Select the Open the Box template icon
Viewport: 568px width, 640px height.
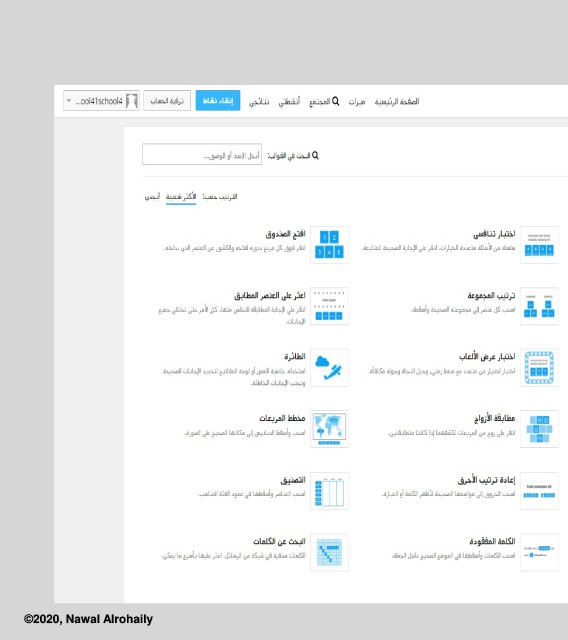329,245
